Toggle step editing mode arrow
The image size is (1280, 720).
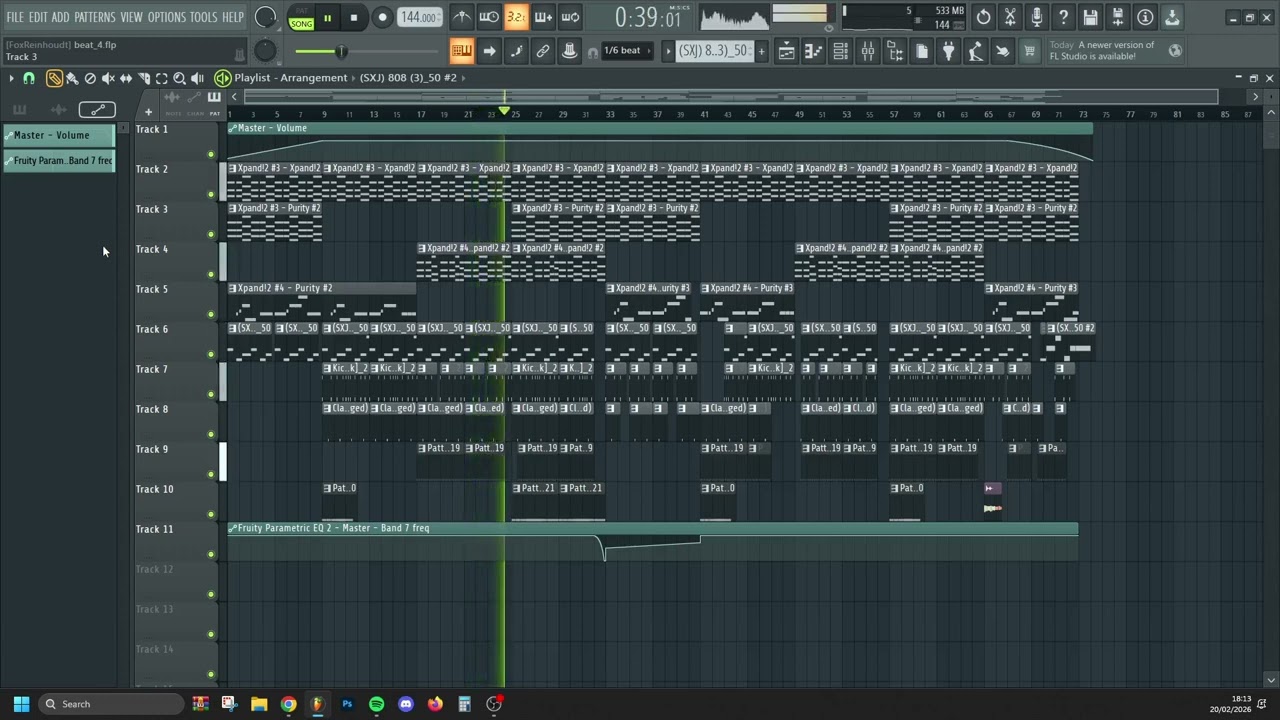pyautogui.click(x=489, y=51)
